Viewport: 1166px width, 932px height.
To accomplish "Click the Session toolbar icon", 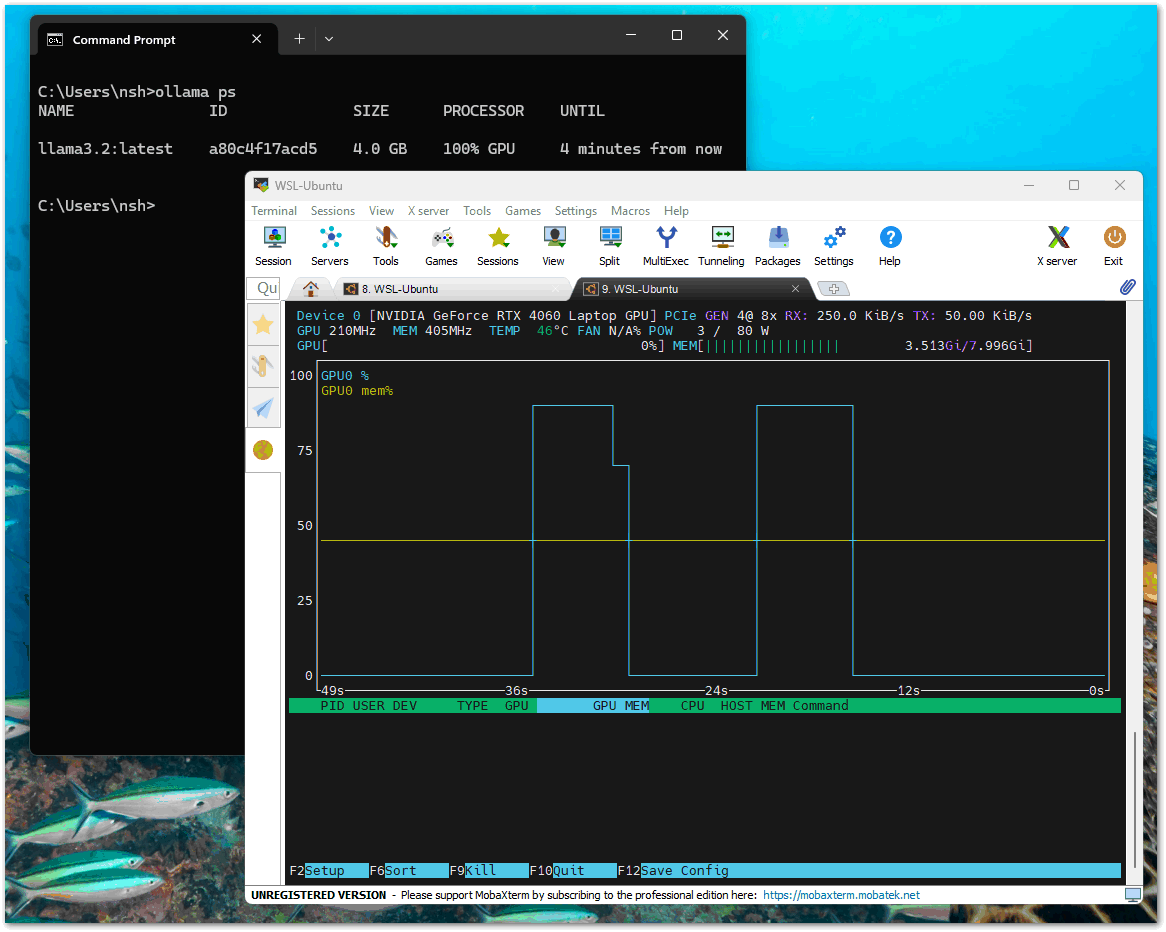I will [273, 246].
